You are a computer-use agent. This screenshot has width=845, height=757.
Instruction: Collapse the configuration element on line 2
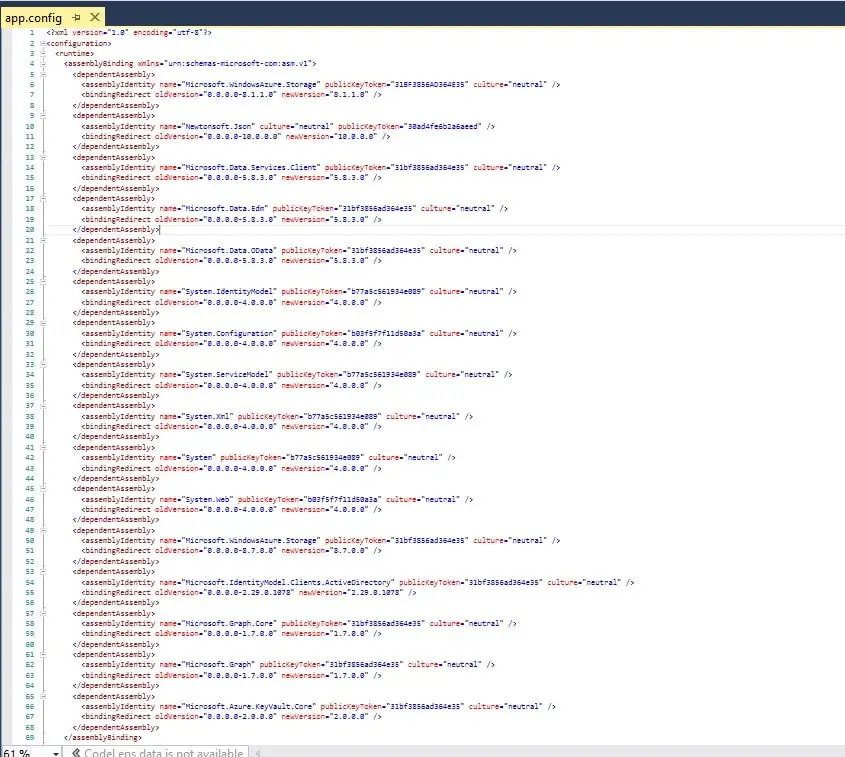pyautogui.click(x=43, y=43)
